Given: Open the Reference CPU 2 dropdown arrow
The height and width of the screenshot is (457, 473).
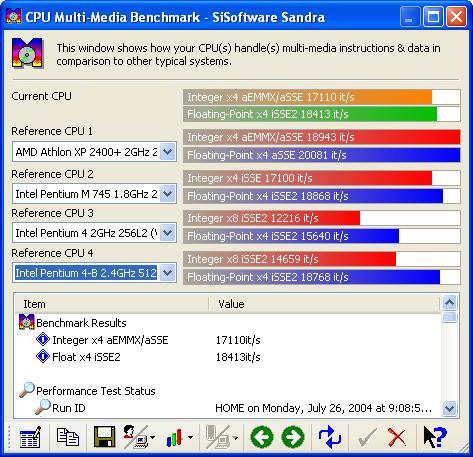Looking at the screenshot, I should click(167, 194).
